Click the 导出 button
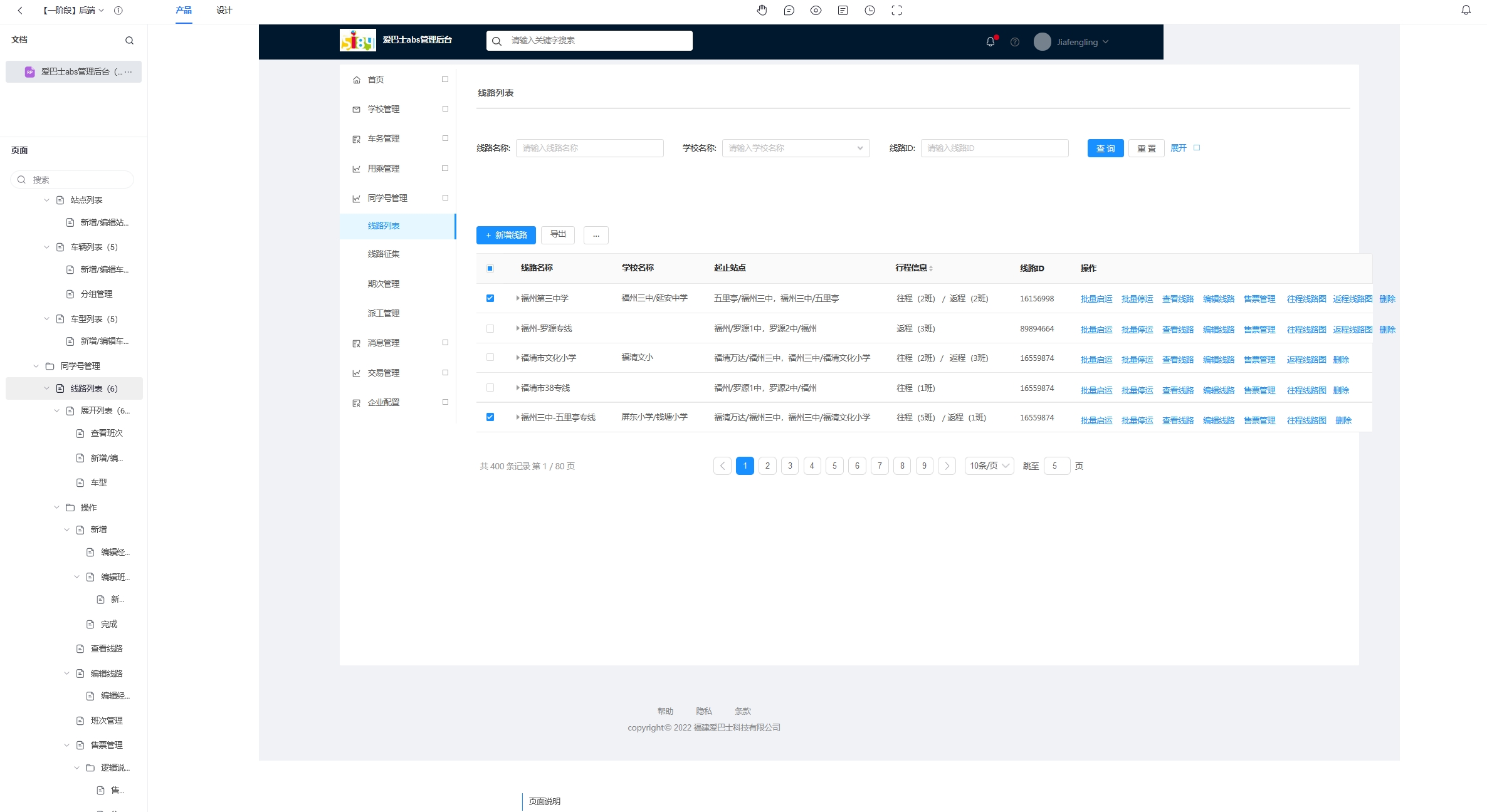 558,234
